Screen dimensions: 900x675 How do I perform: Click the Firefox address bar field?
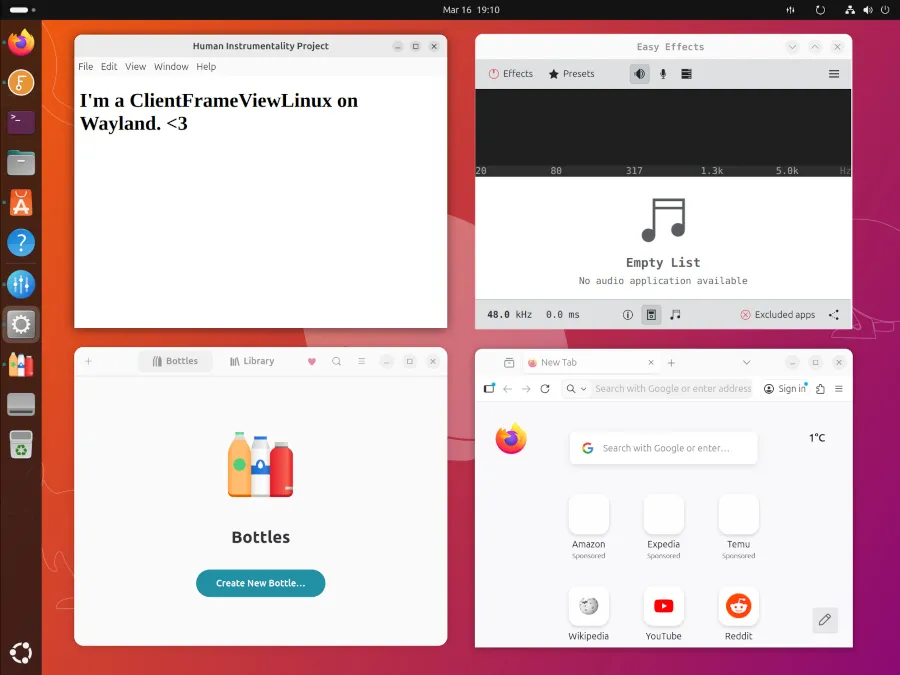(672, 389)
